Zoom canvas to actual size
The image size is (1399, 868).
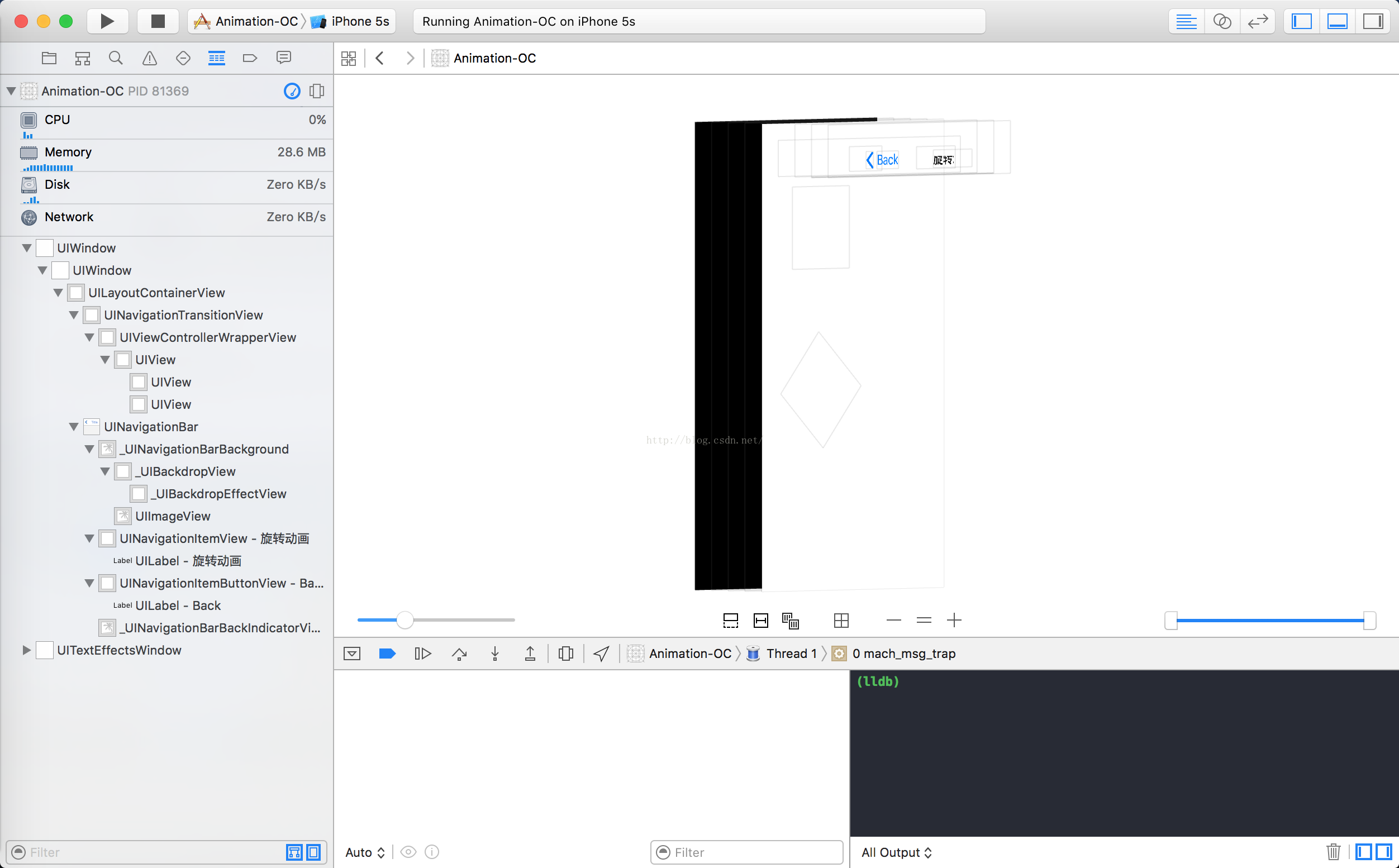point(924,620)
